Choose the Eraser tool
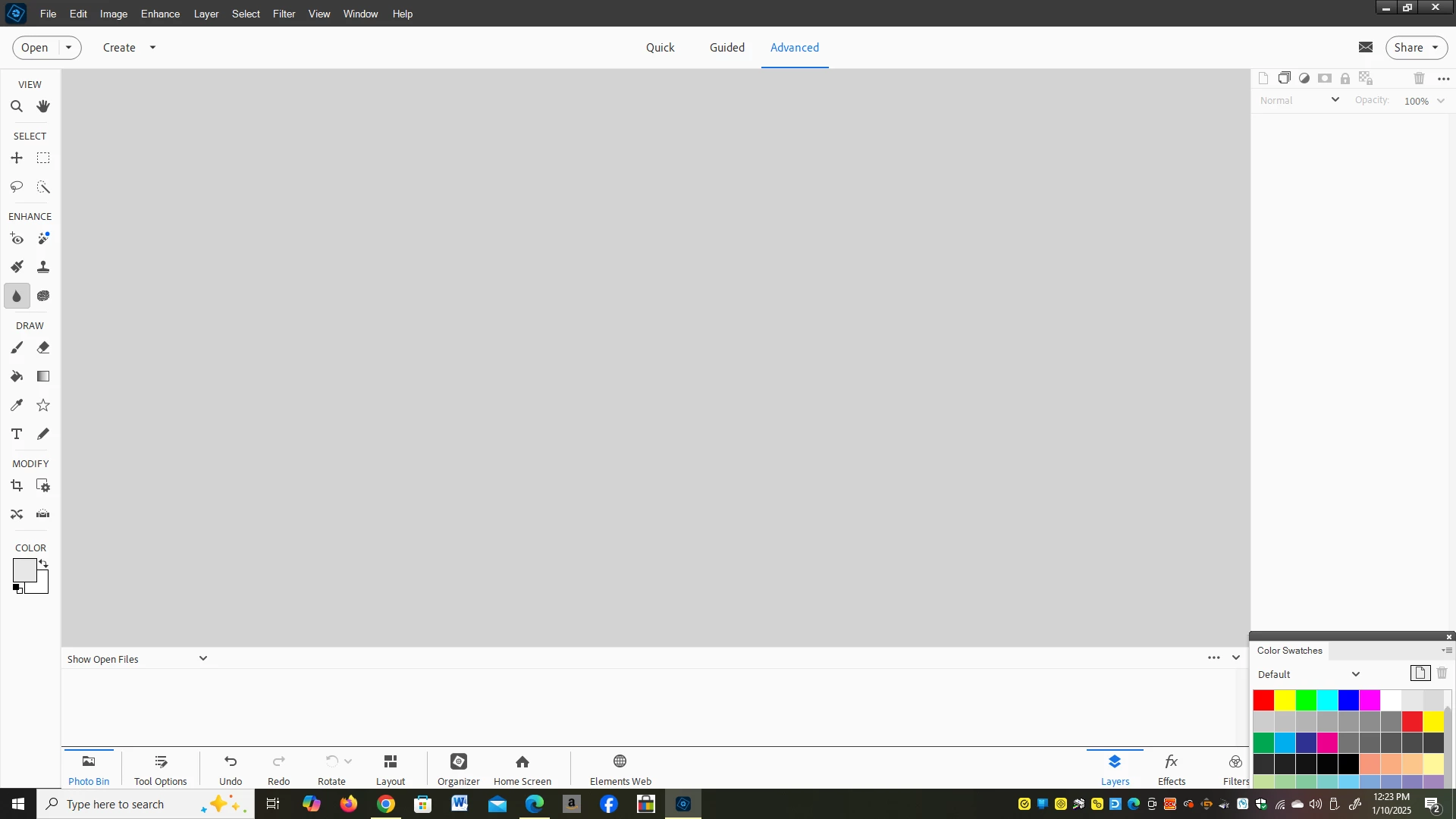The width and height of the screenshot is (1456, 819). pos(43,348)
